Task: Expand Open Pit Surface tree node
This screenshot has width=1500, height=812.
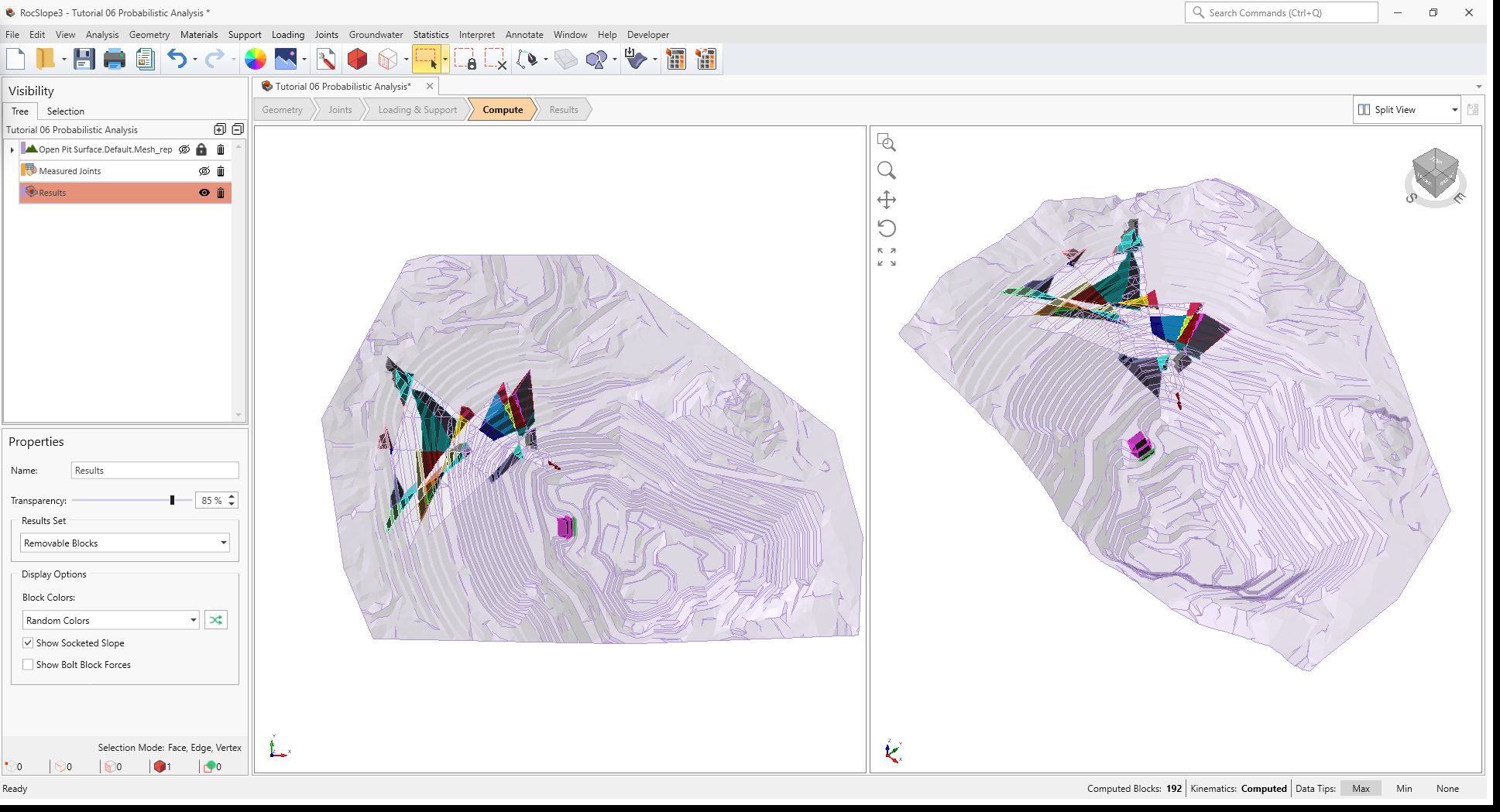Action: (12, 149)
